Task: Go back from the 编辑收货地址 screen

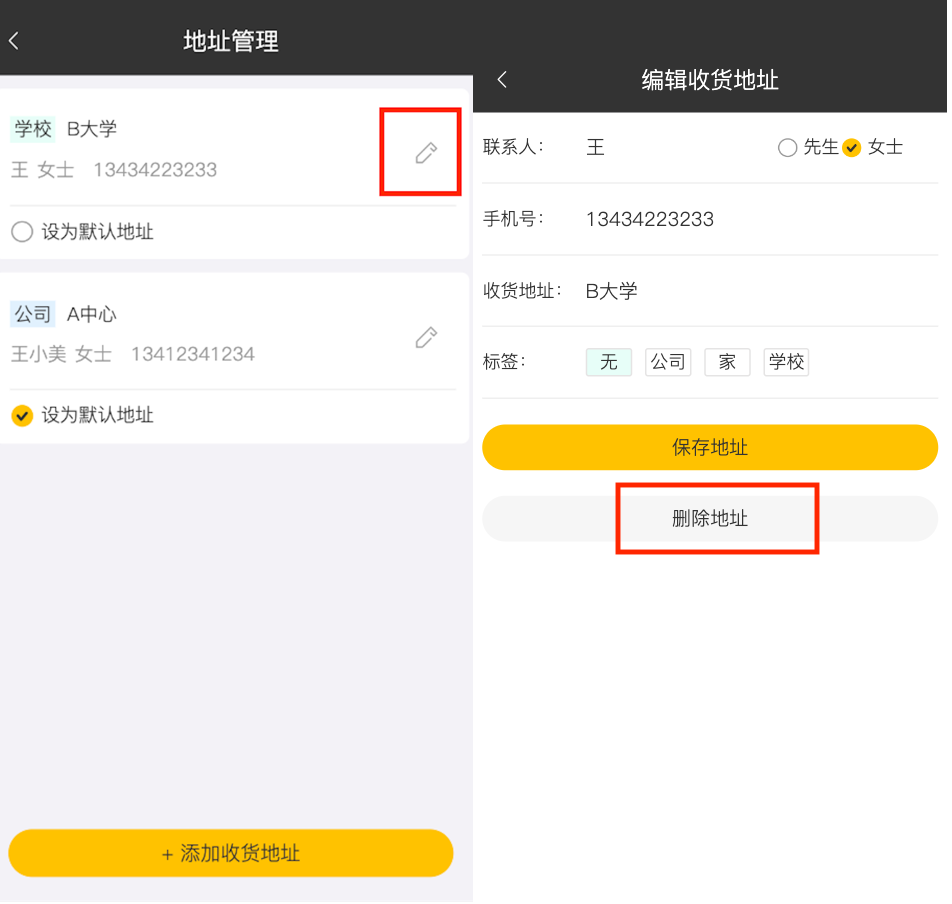Action: coord(502,80)
